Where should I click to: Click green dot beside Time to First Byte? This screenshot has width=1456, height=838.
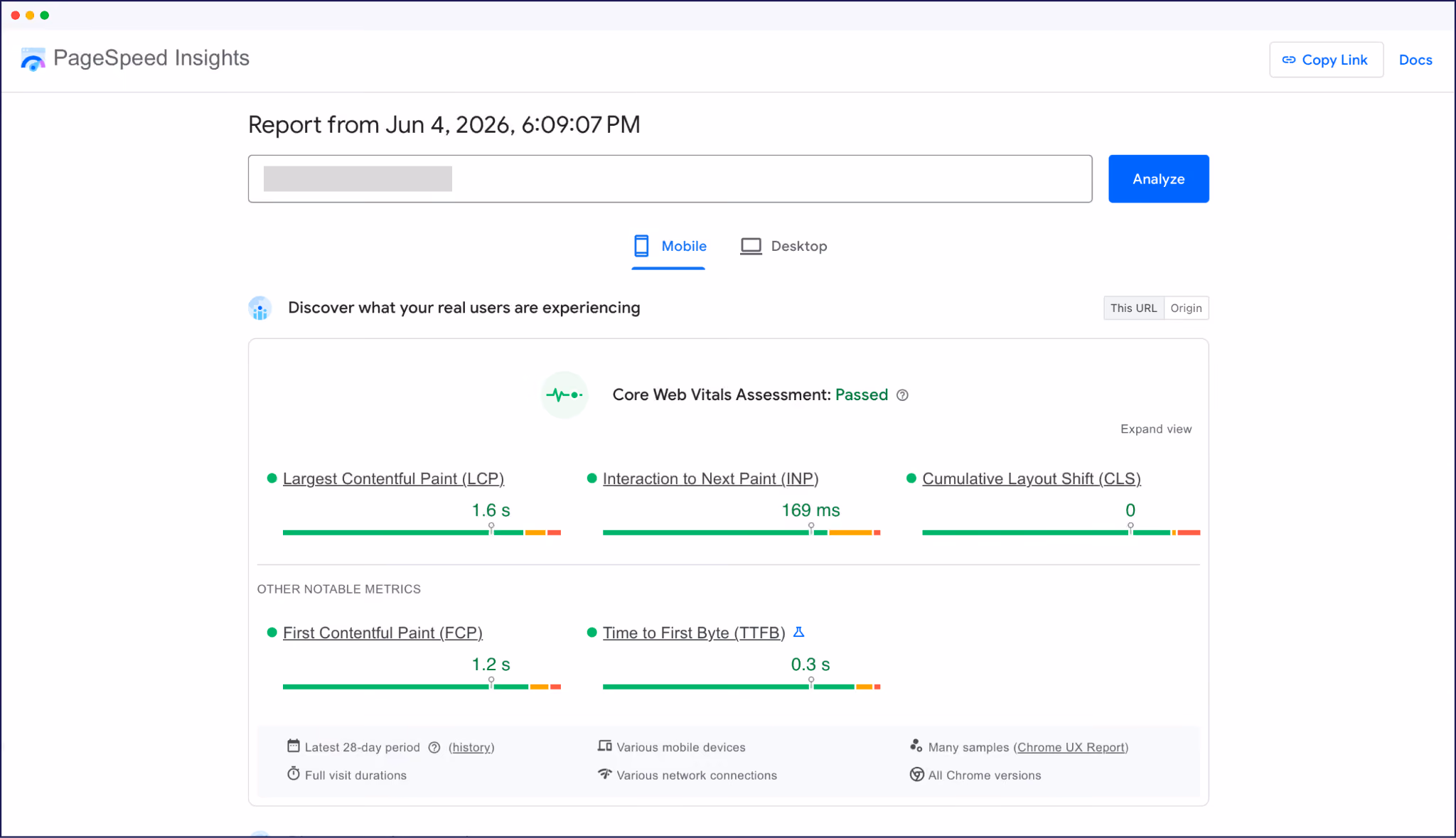point(591,633)
